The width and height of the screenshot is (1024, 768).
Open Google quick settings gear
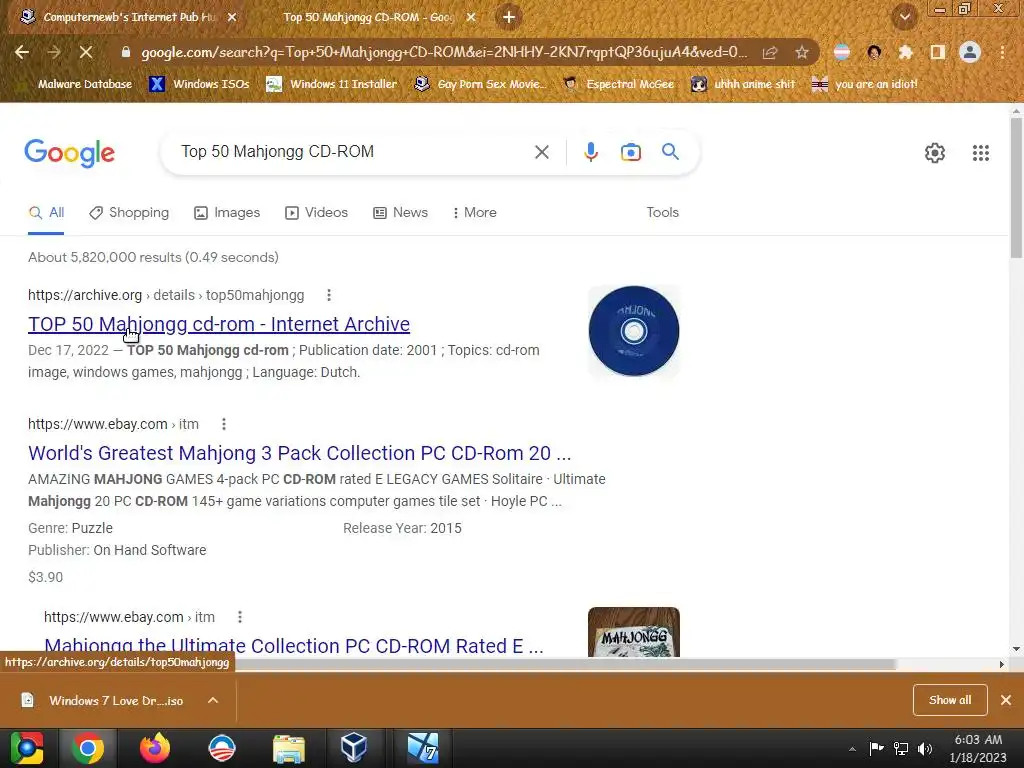pos(935,153)
